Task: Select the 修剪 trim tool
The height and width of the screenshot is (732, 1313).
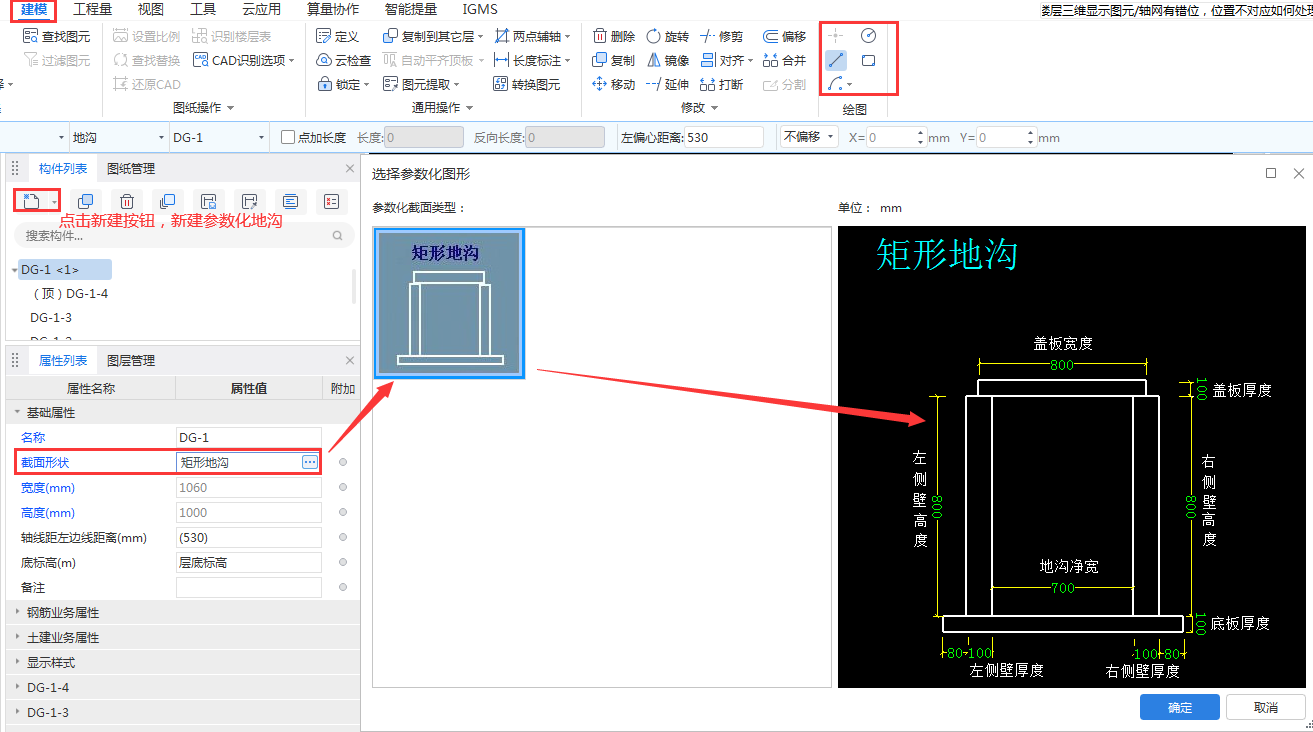Action: (x=721, y=36)
